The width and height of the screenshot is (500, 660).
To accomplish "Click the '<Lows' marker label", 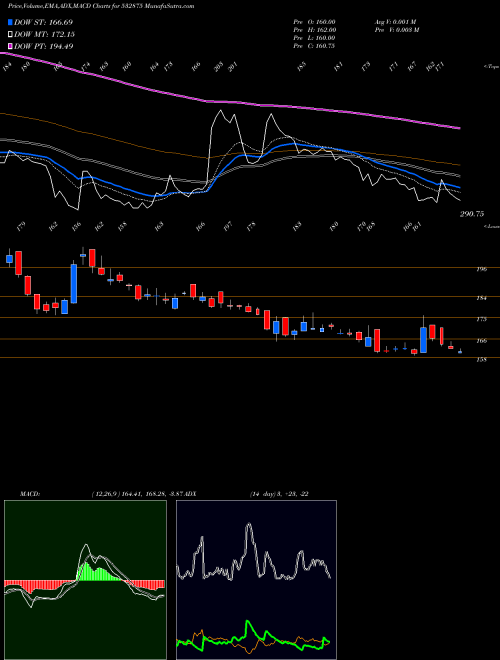I will tap(491, 226).
